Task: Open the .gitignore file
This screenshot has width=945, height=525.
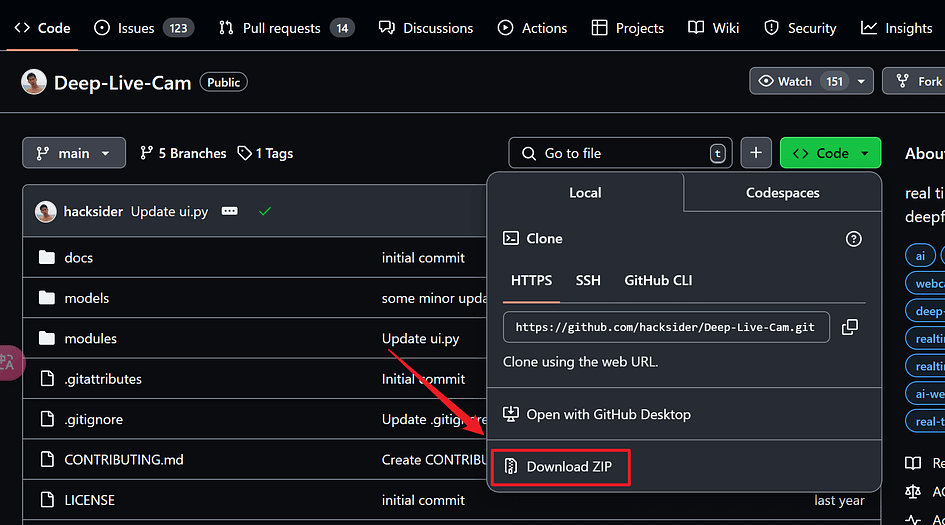Action: [93, 419]
